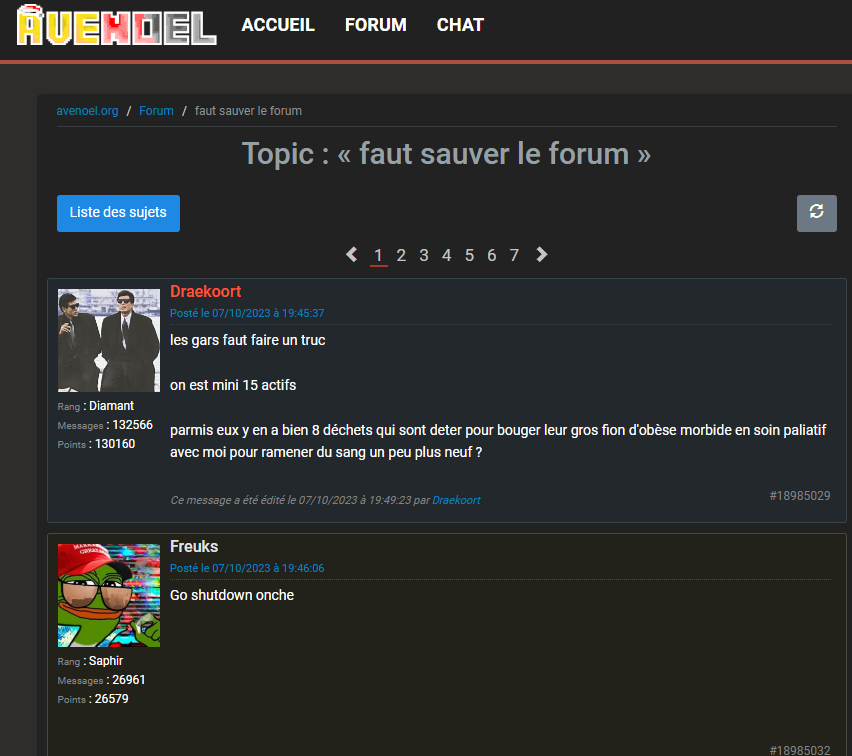
Task: Click post date 07/10/2023 à 19:45:37
Action: 247,313
